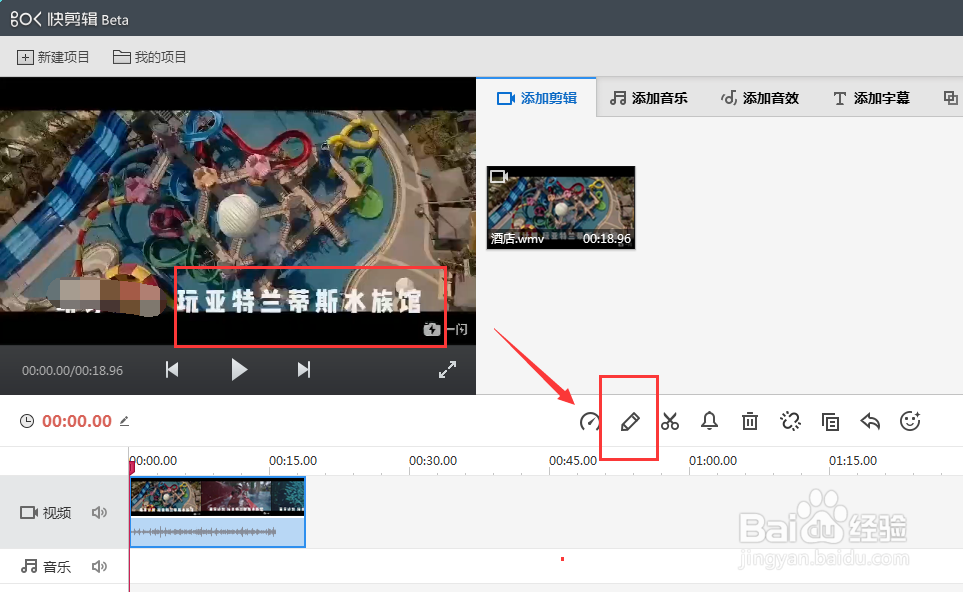Viewport: 963px width, 592px height.
Task: Mute the 音乐 track speaker
Action: [99, 565]
